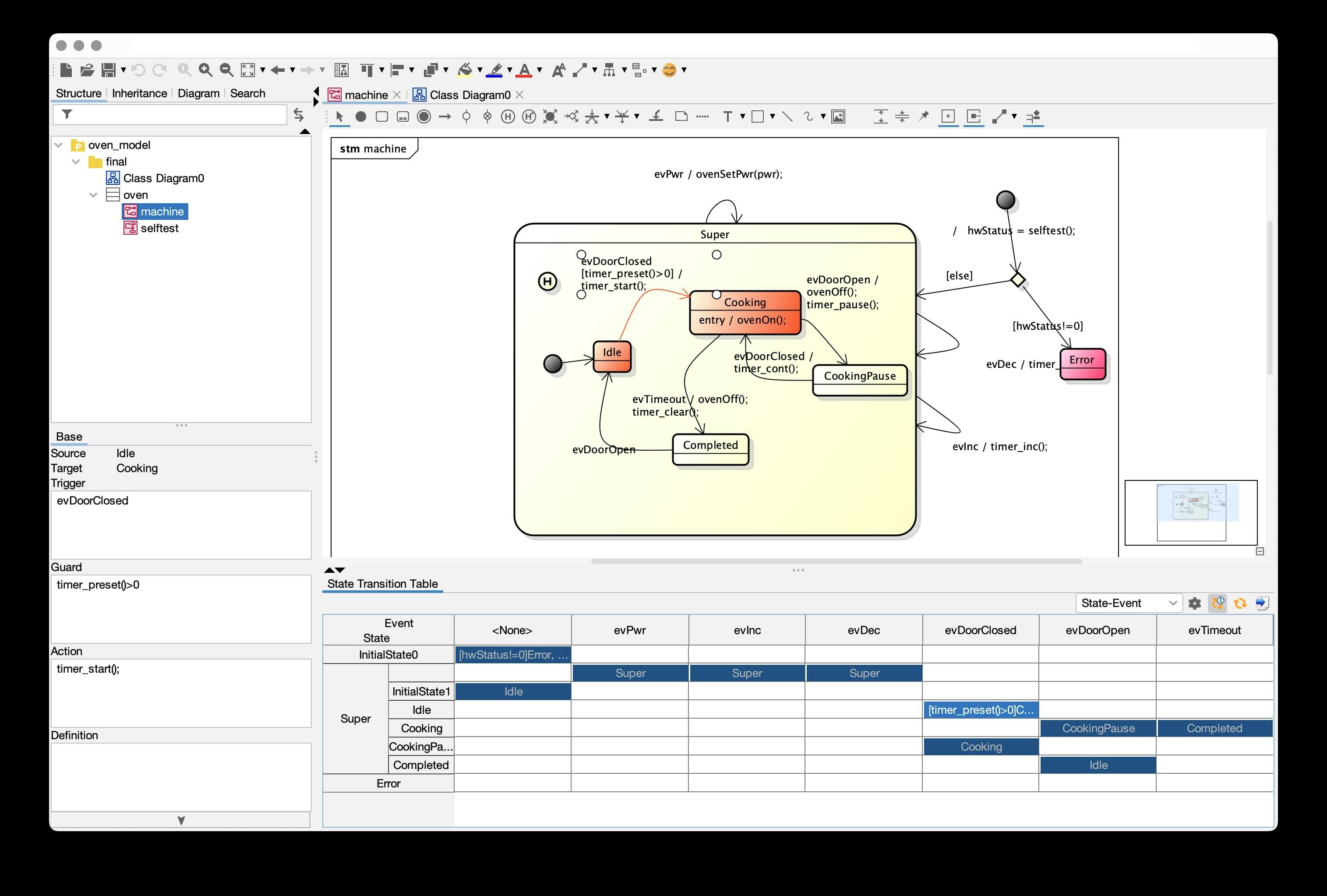Toggle the underlined plus-box mode button

click(948, 116)
